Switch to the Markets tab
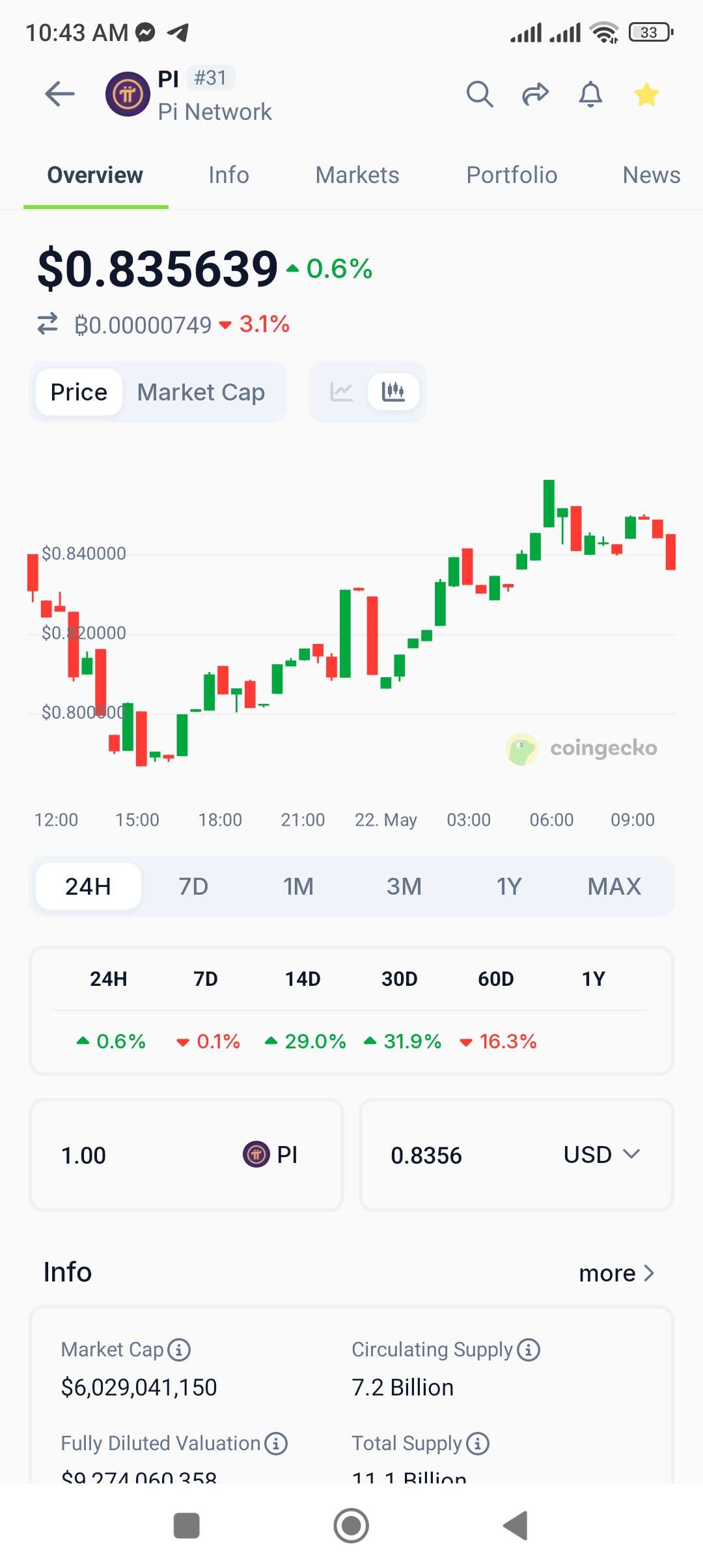Viewport: 703px width, 1568px height. (357, 175)
